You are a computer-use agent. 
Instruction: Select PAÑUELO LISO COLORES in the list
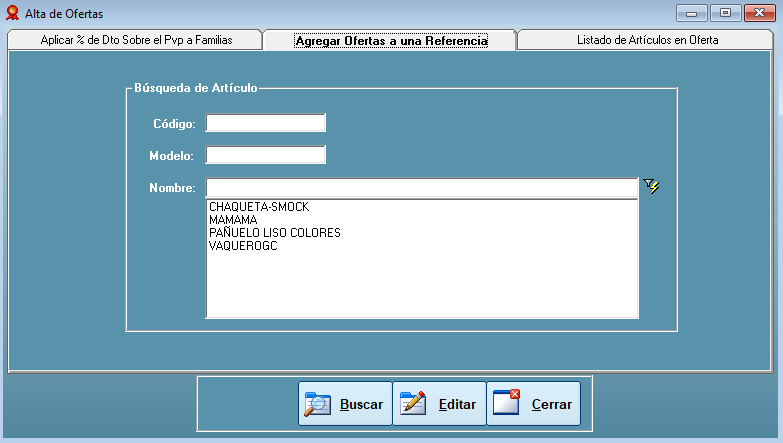(x=422, y=233)
